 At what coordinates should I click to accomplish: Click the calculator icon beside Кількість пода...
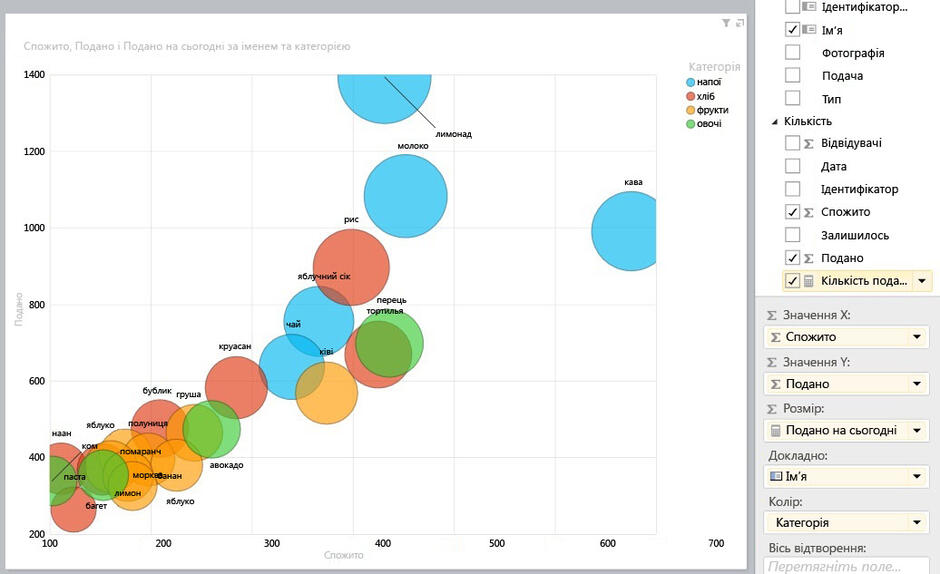[809, 281]
